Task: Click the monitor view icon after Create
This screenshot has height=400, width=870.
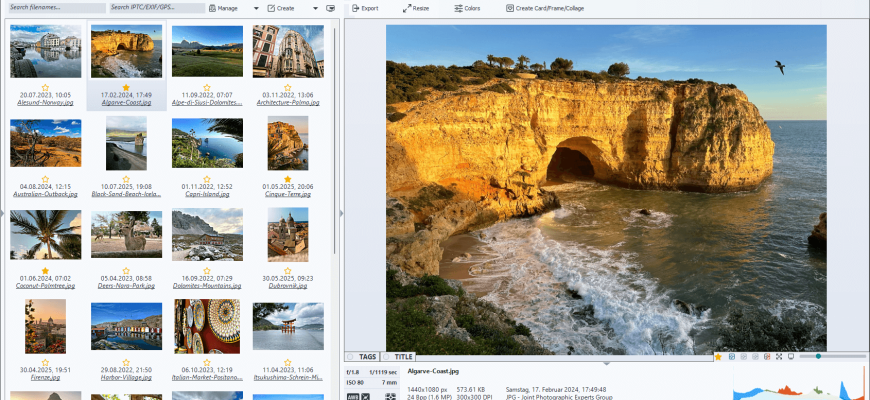Action: 330,8
